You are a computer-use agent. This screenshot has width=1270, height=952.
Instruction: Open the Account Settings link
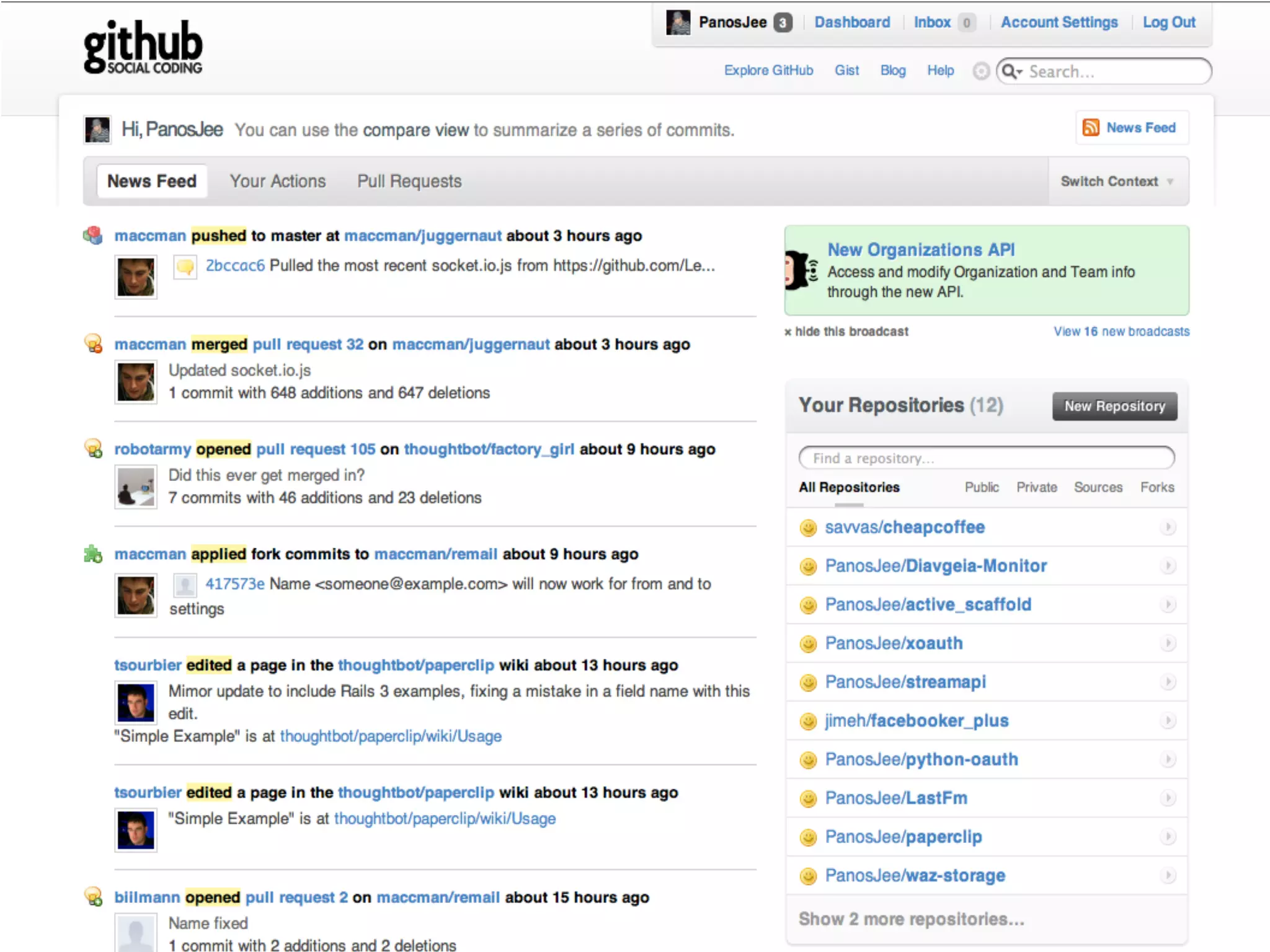(x=1059, y=22)
